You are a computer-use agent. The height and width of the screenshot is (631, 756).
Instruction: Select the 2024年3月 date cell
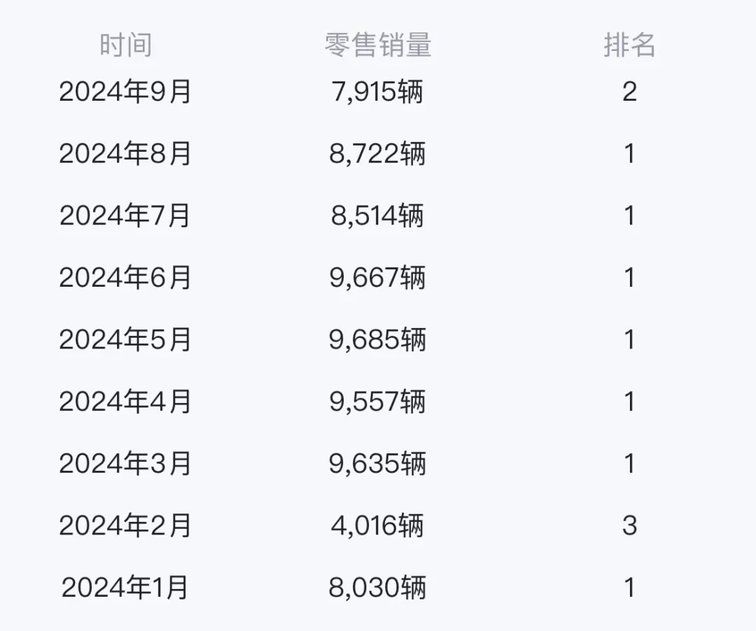(x=125, y=464)
